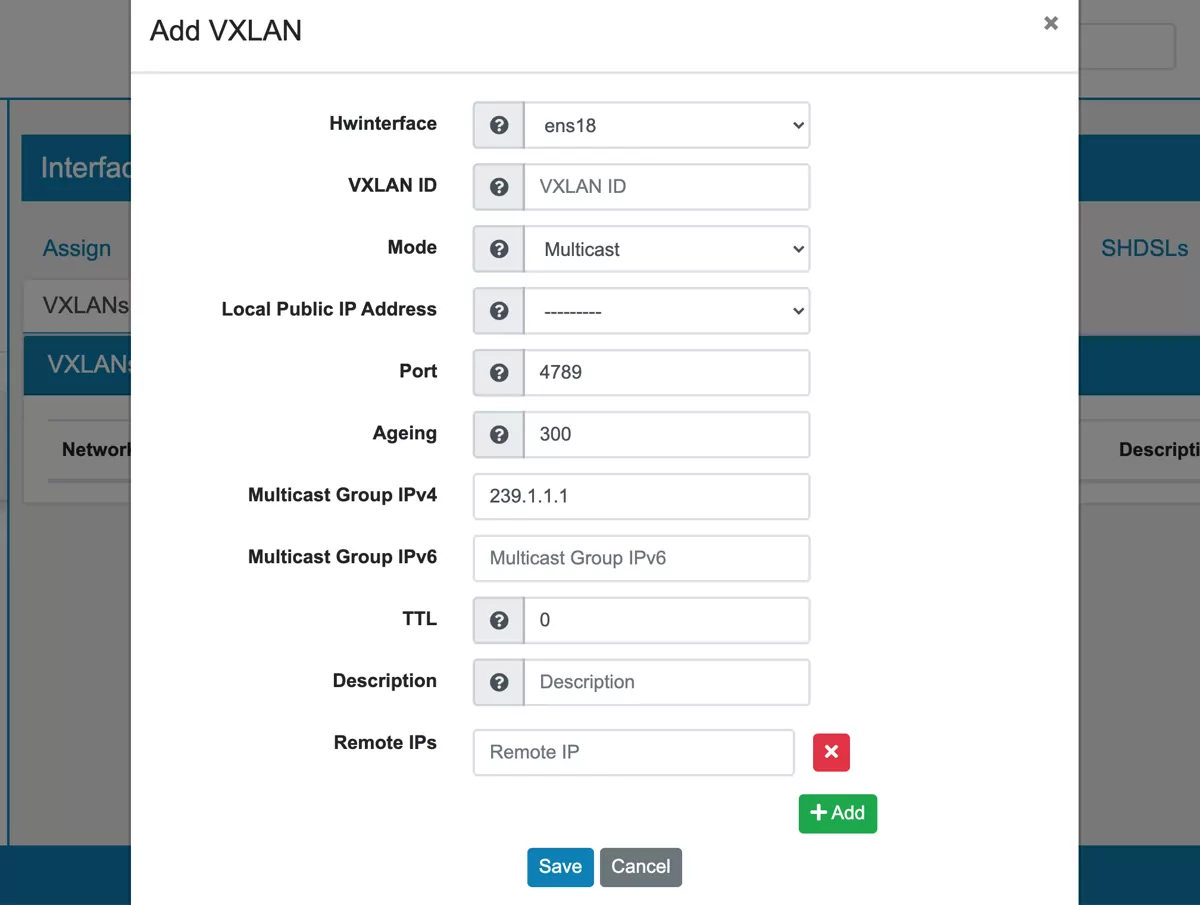Change Mode from Multicast dropdown

667,248
